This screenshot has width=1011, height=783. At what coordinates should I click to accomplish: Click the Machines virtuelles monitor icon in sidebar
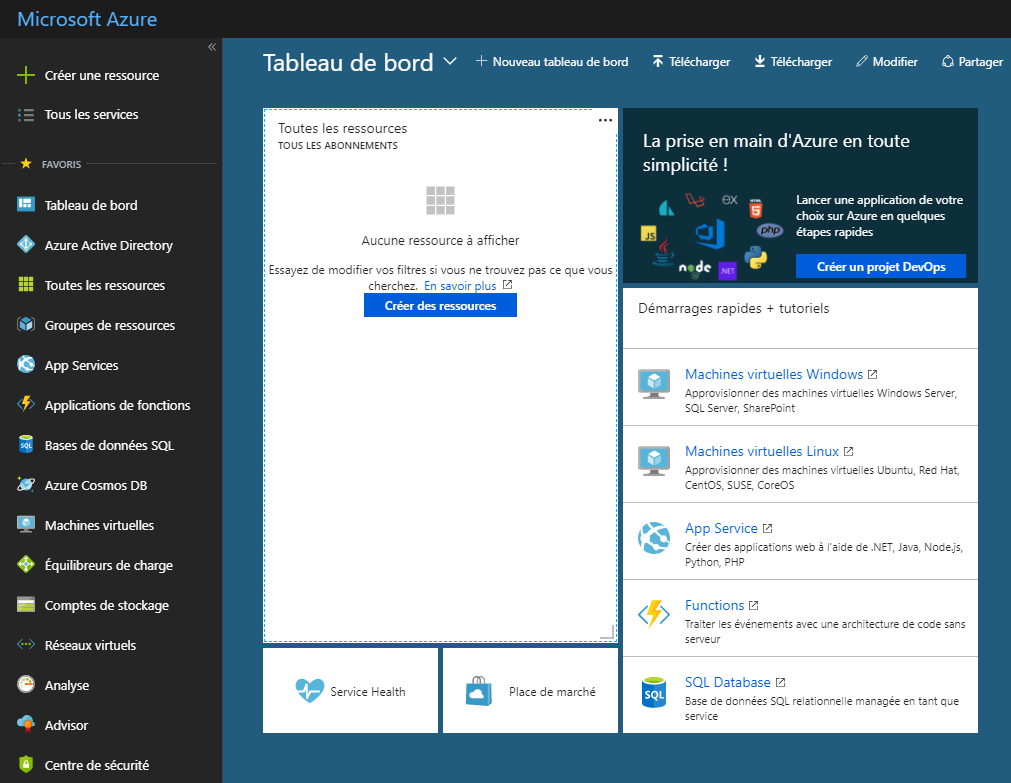coord(26,524)
